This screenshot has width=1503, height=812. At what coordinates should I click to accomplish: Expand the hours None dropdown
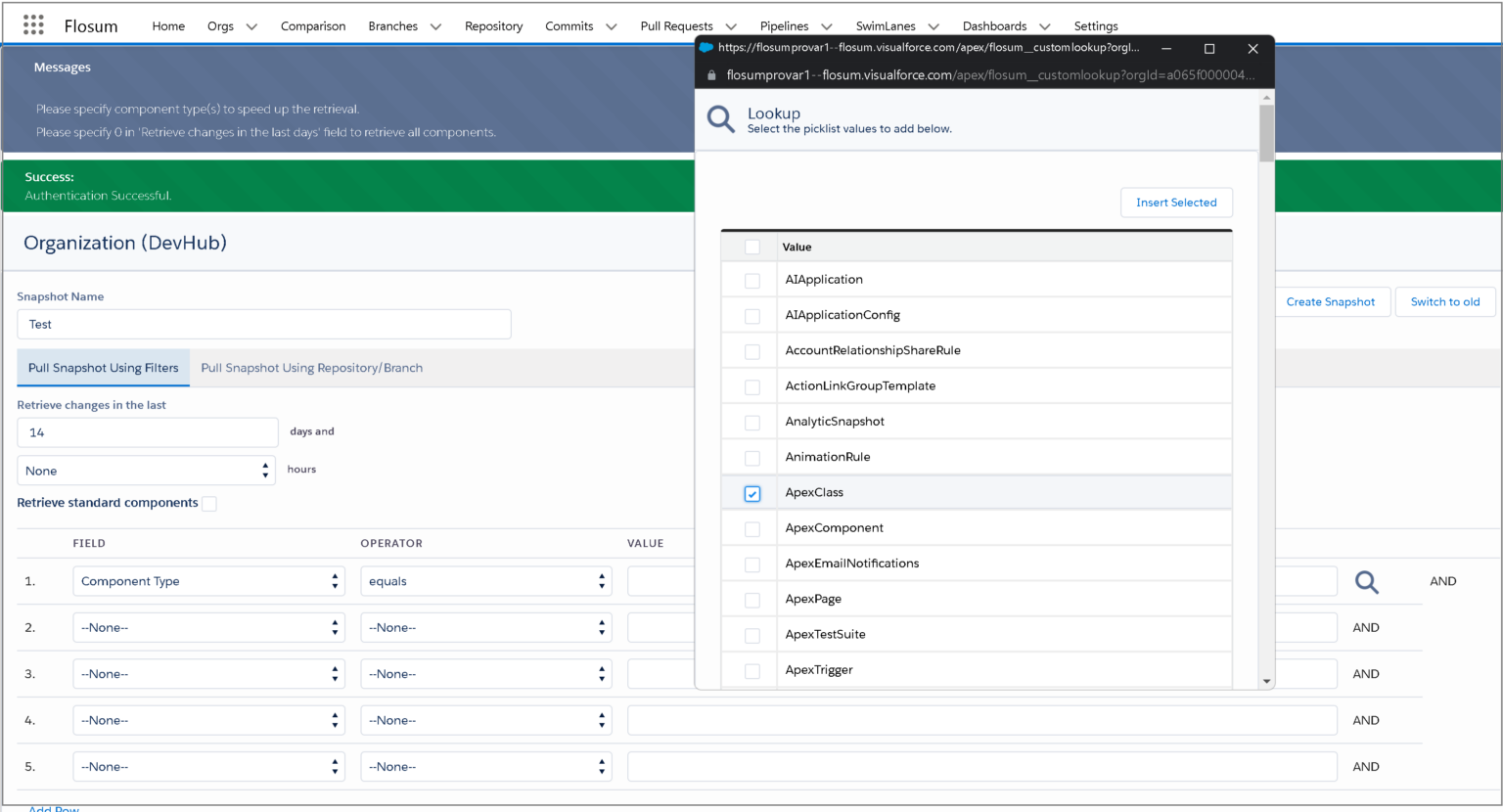click(145, 470)
